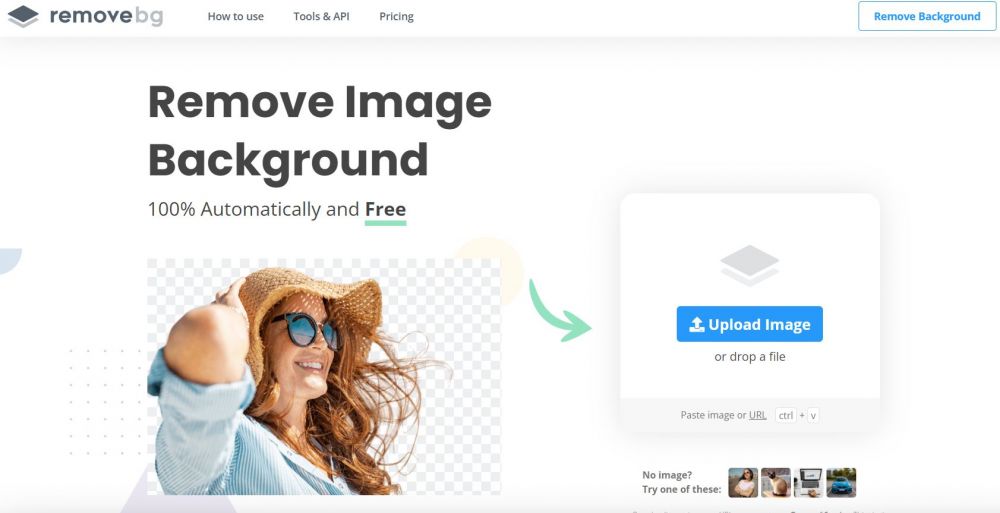Choose the laptop sample thumbnail

(808, 483)
